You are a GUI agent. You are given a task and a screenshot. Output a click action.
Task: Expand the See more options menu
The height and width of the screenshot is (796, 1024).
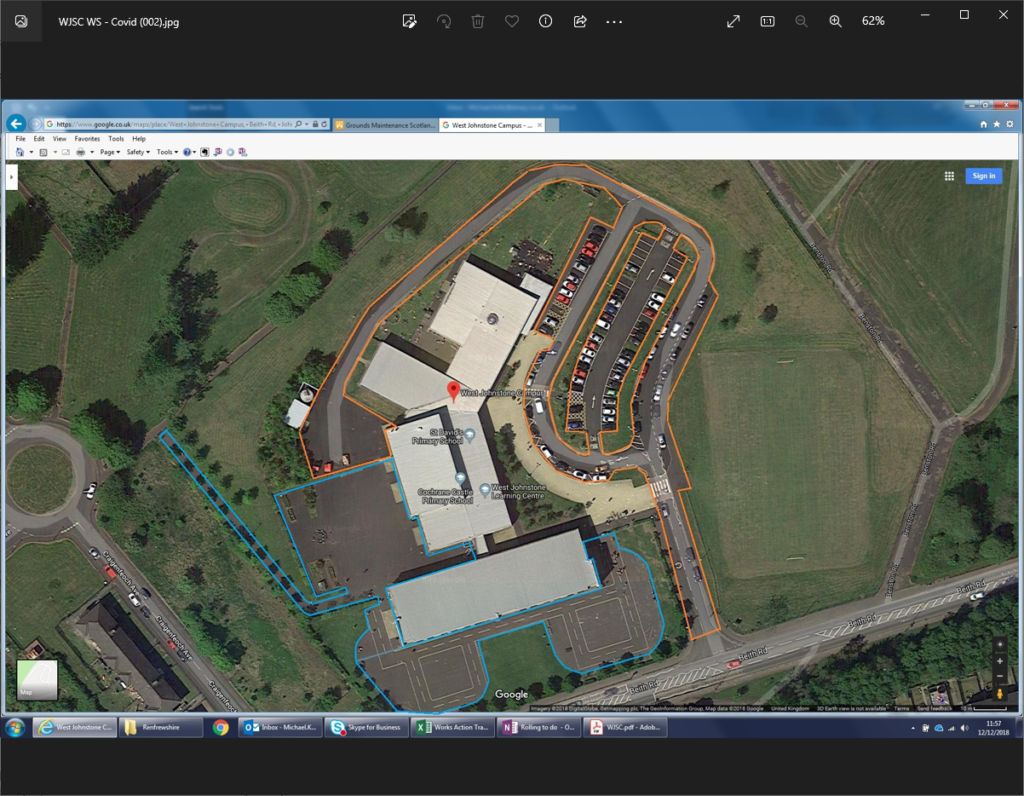coord(612,20)
